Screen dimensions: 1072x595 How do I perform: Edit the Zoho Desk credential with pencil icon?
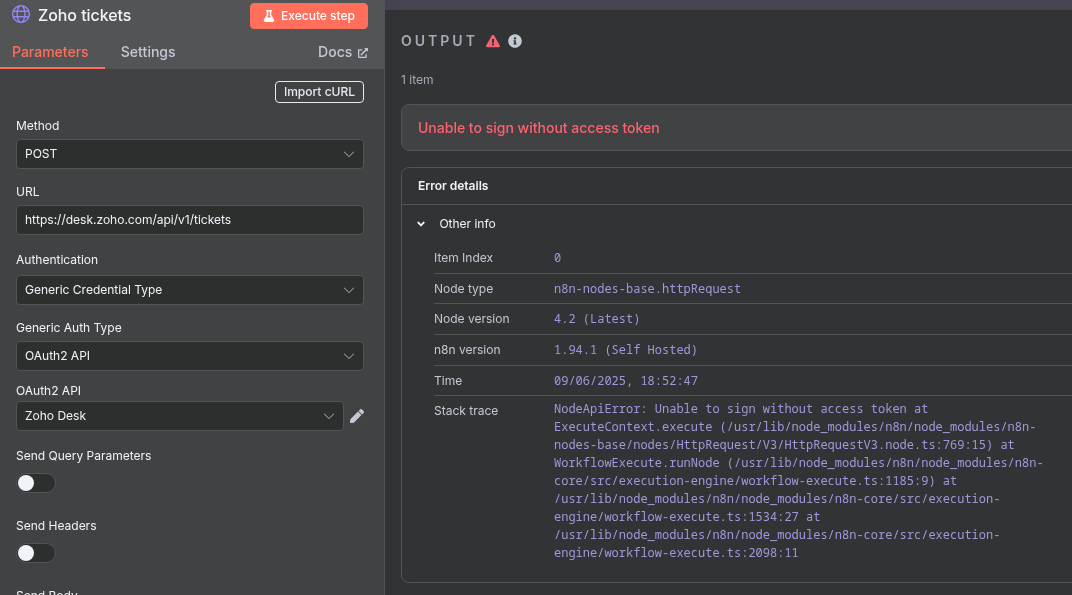click(357, 416)
